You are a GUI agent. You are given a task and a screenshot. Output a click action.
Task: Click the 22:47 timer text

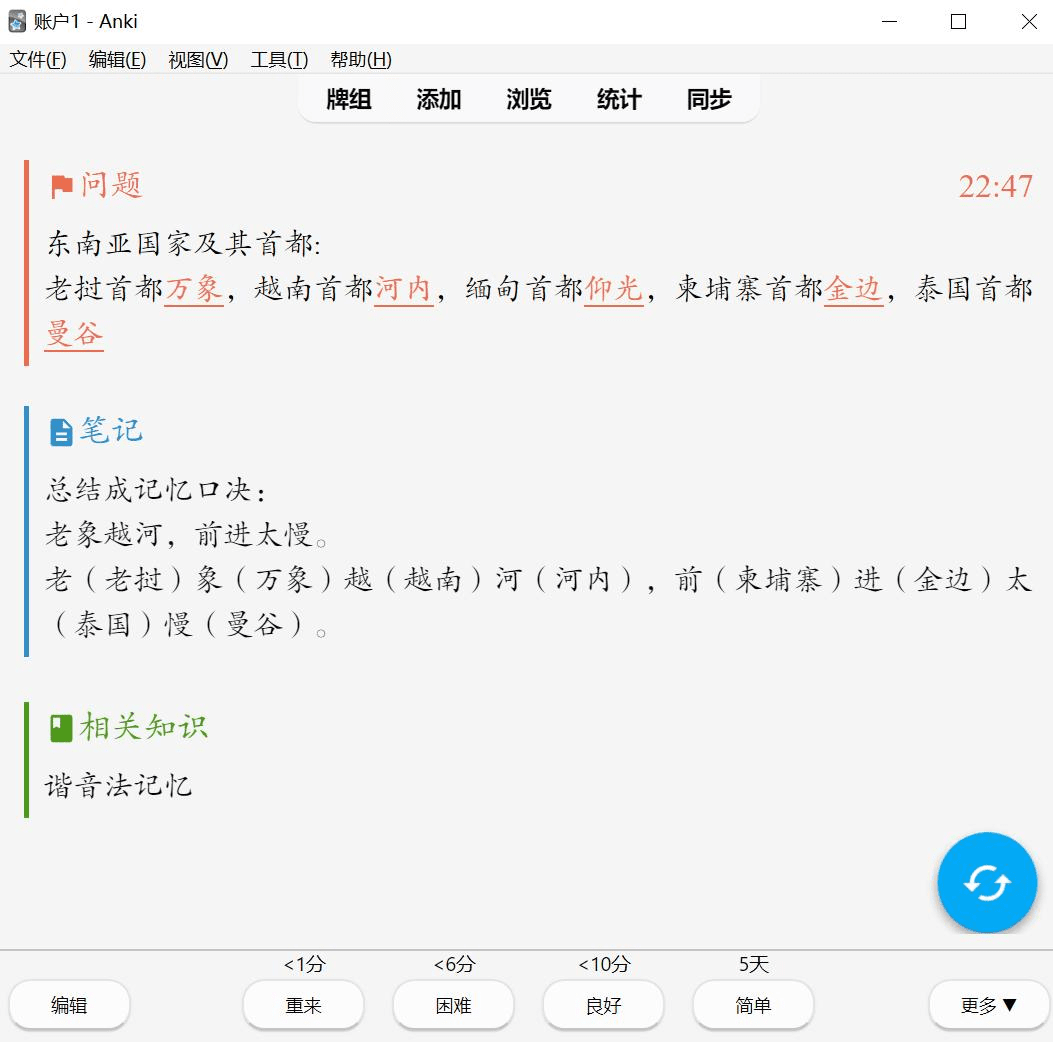(x=995, y=187)
